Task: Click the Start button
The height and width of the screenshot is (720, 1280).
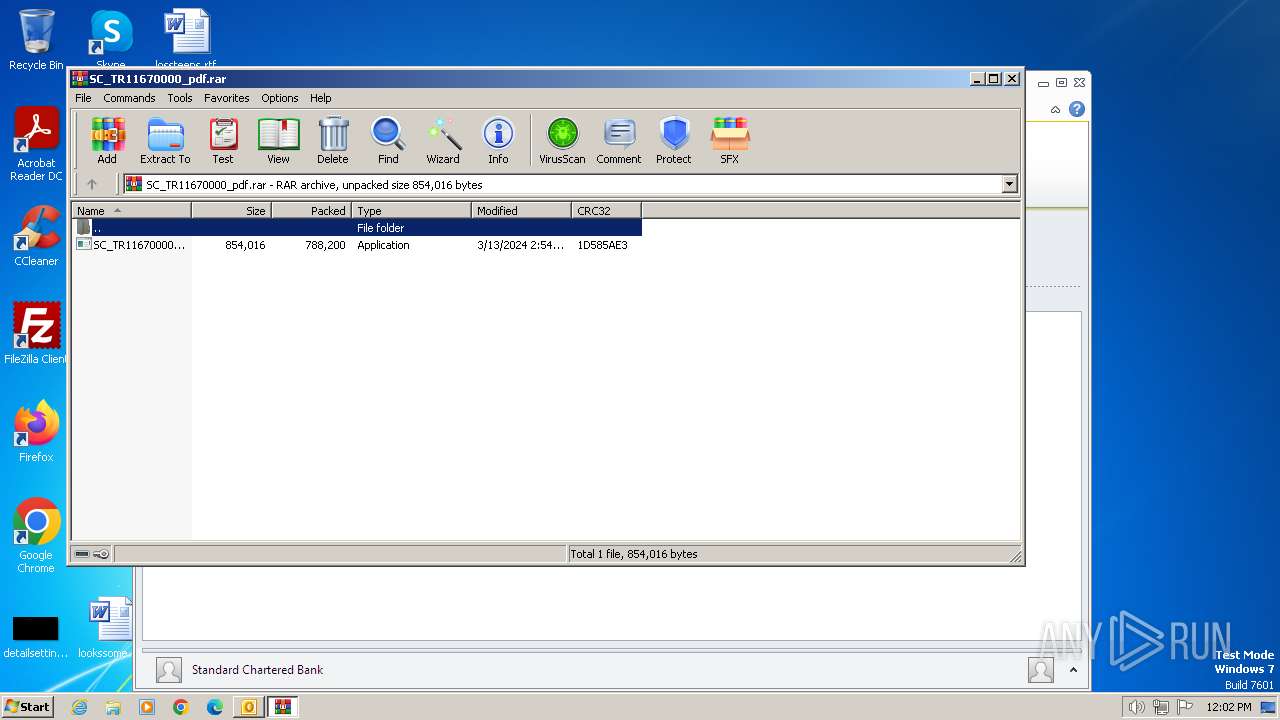Action: [x=27, y=706]
